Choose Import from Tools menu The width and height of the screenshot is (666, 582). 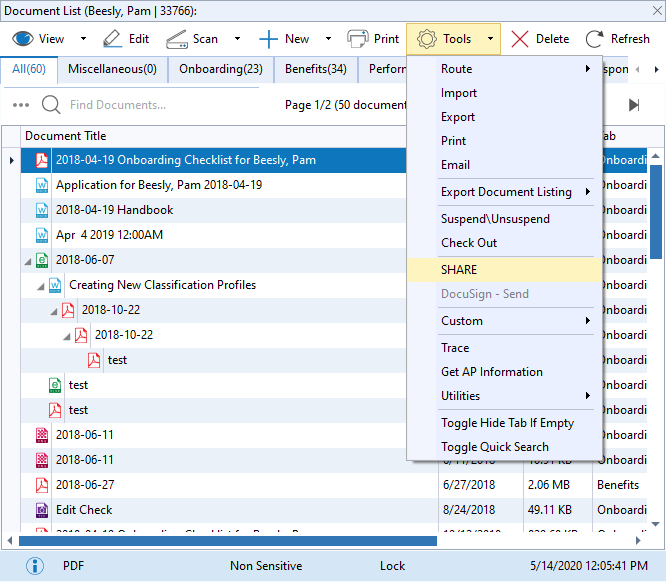[505, 93]
